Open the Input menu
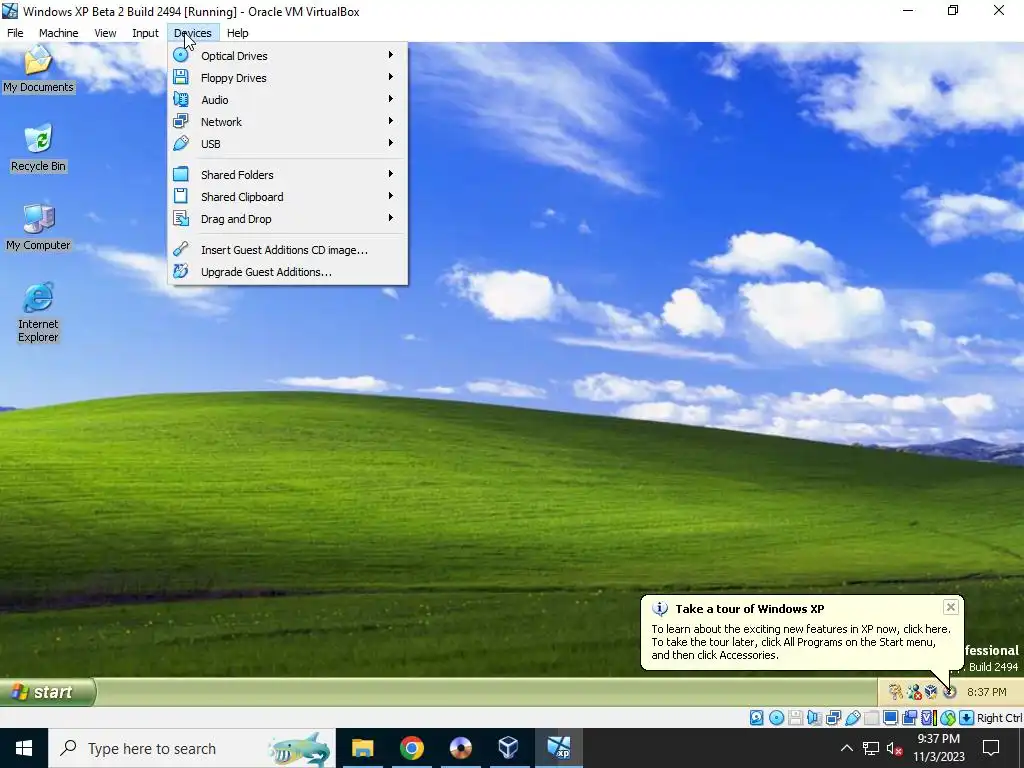Viewport: 1024px width, 768px height. [145, 33]
